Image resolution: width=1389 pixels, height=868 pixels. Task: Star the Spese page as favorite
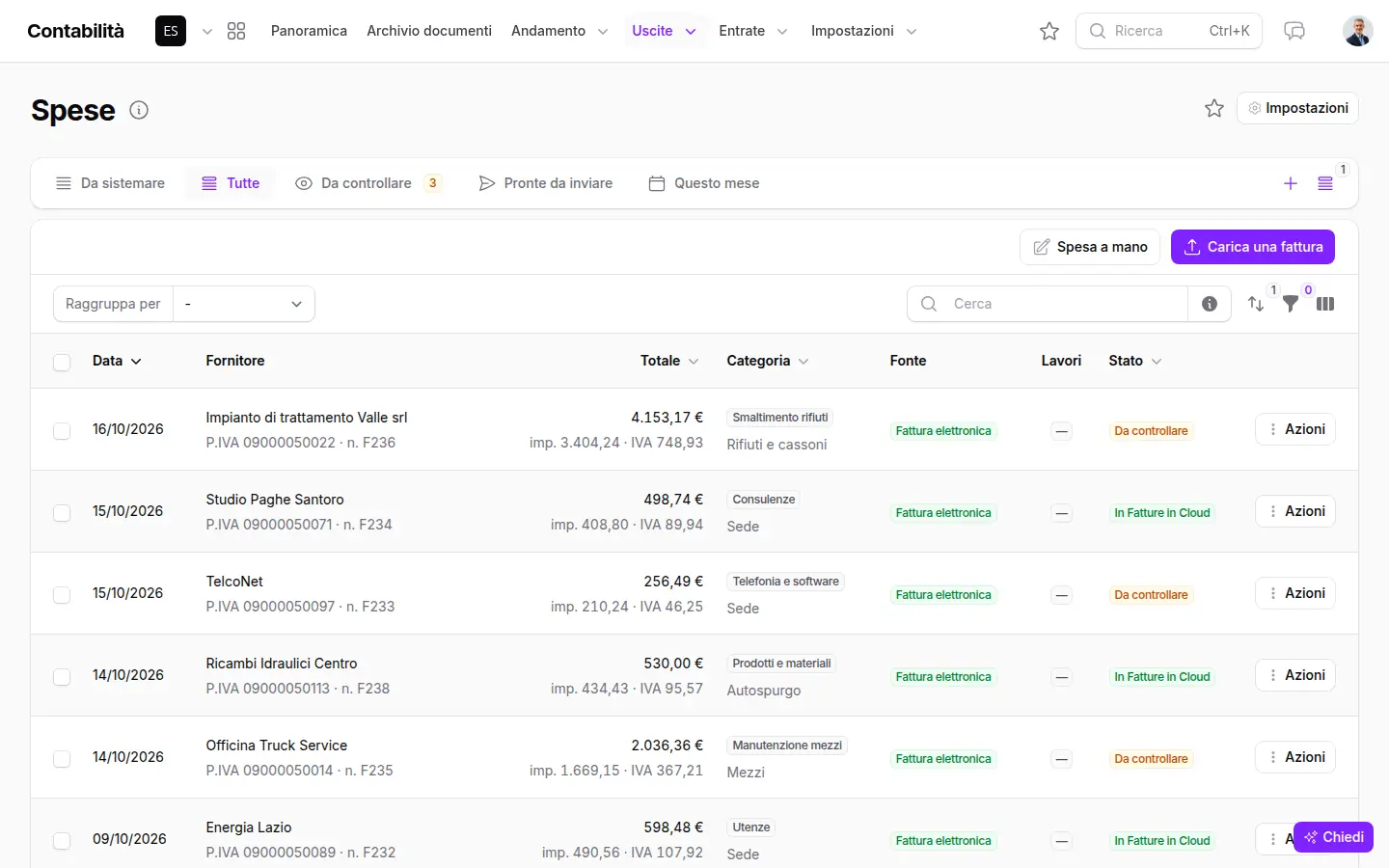pos(1214,108)
